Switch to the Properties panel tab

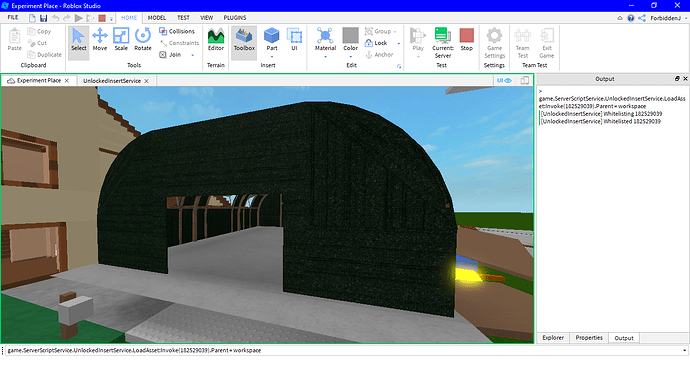(589, 338)
